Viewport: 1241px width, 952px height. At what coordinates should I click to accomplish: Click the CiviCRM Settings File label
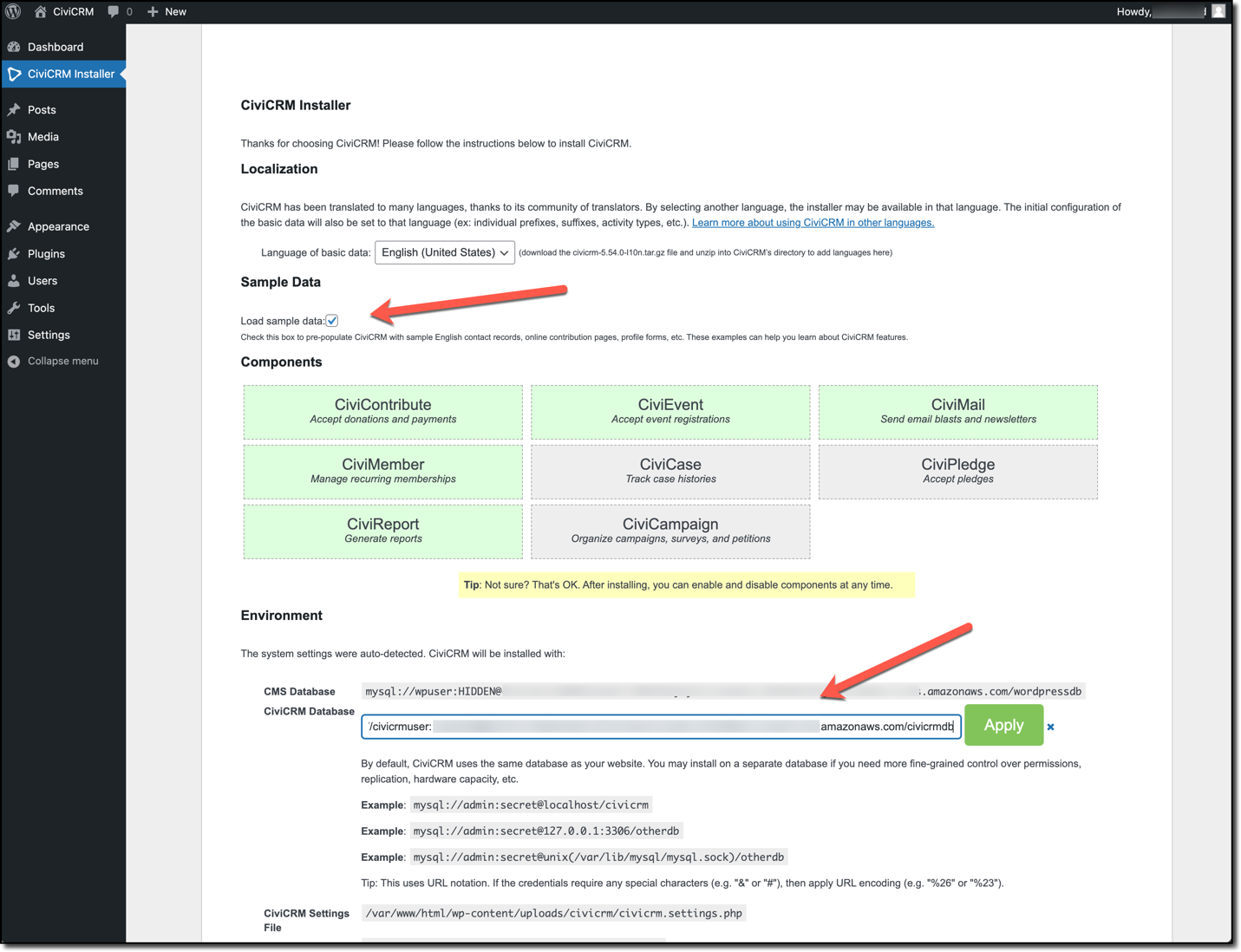(x=306, y=920)
